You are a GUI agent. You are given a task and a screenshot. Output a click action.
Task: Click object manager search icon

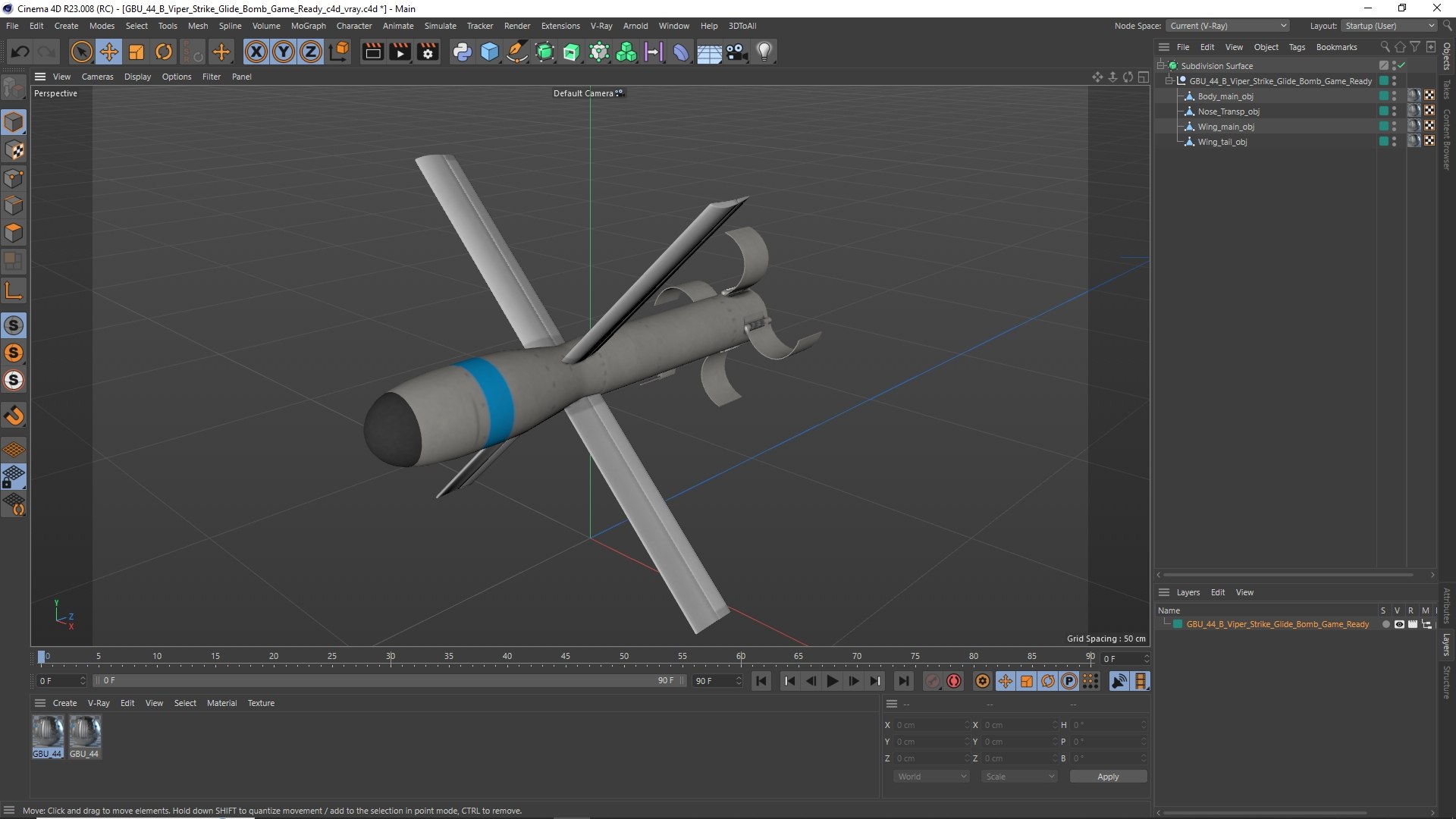[1385, 47]
